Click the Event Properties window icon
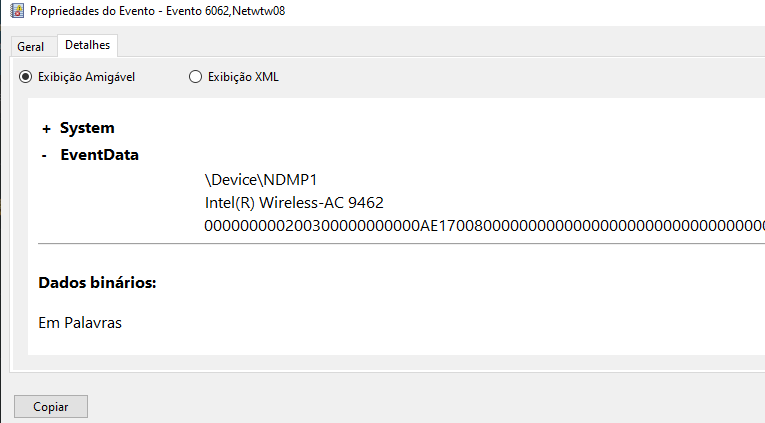765x423 pixels. click(17, 11)
